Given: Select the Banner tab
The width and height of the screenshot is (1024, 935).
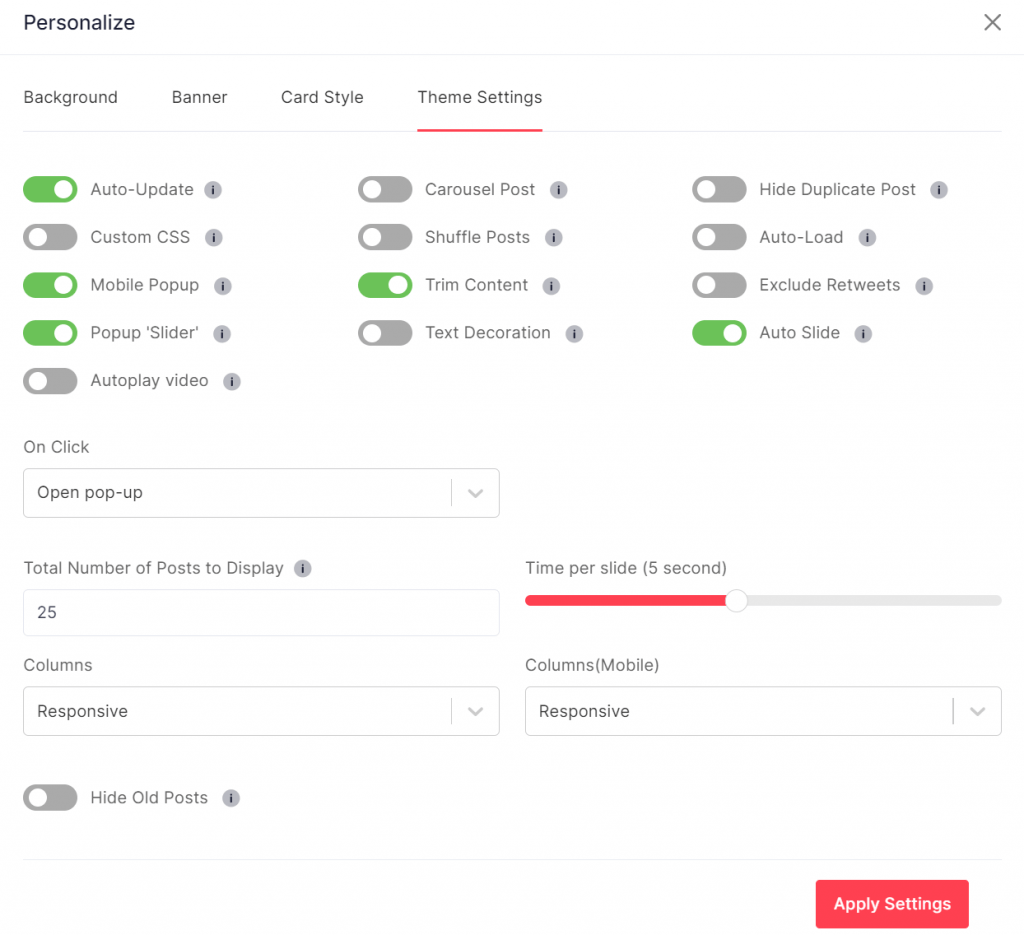Looking at the screenshot, I should pos(199,97).
